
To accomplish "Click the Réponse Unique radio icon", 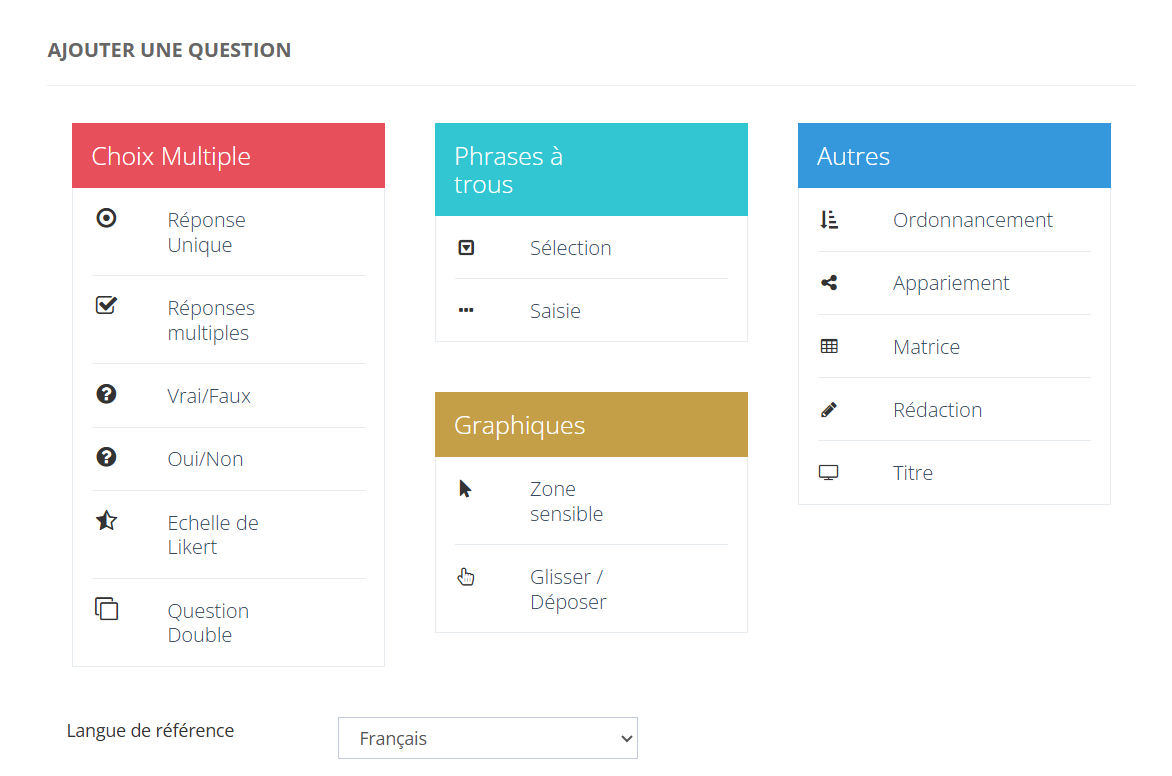I will [x=106, y=218].
